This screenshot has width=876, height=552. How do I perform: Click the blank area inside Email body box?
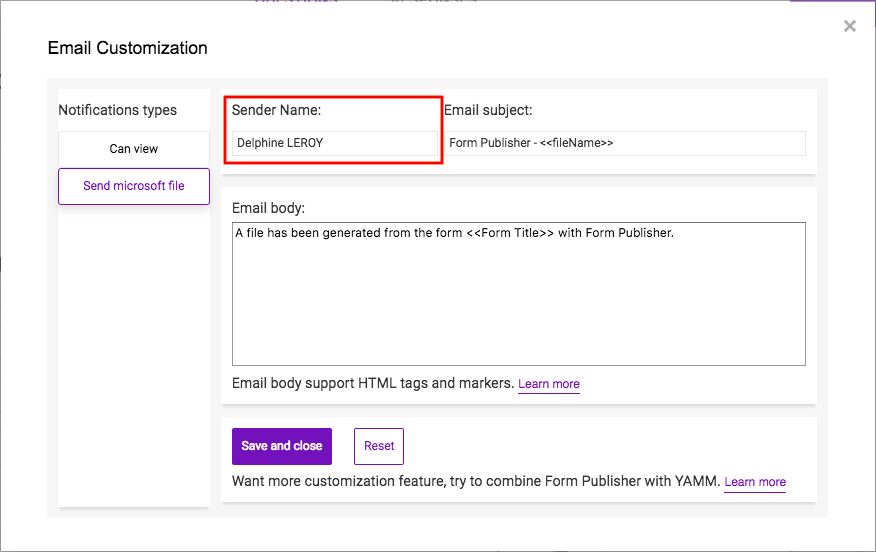tap(518, 304)
